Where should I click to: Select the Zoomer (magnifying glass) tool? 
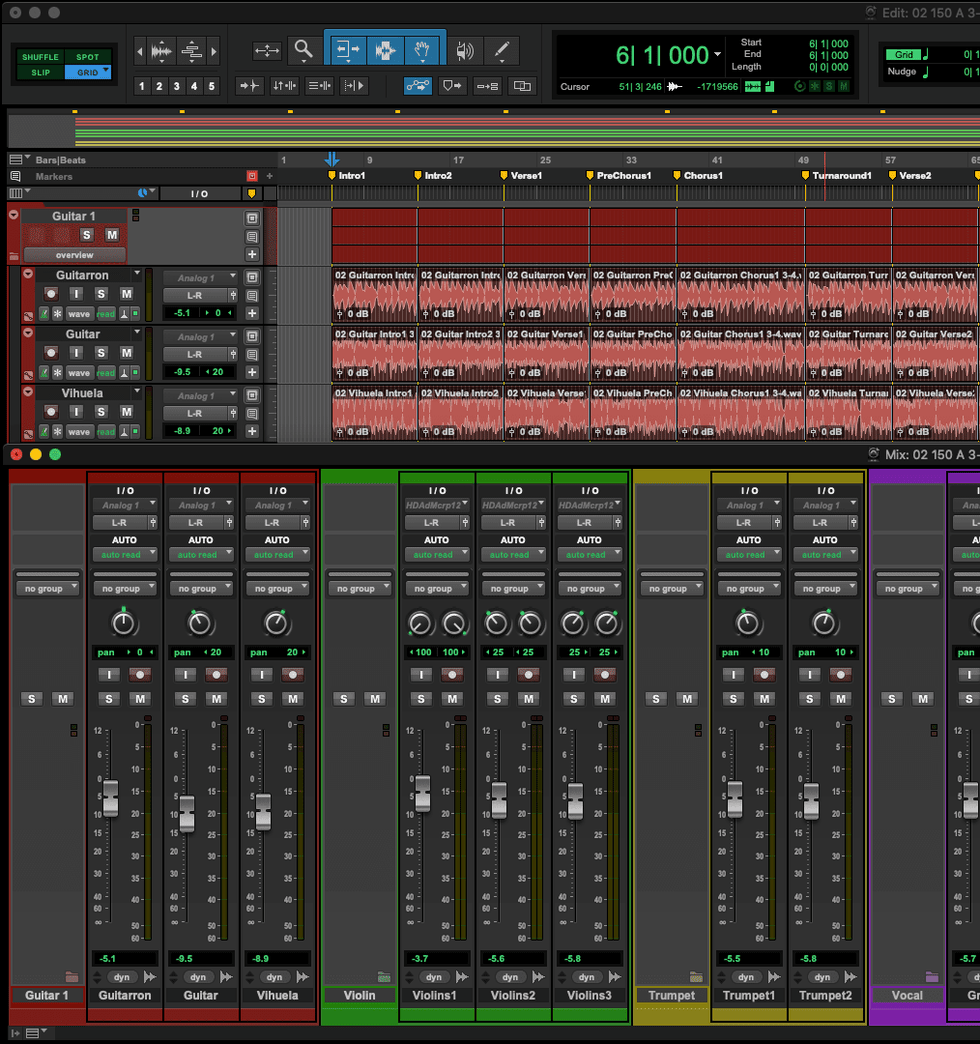click(302, 49)
